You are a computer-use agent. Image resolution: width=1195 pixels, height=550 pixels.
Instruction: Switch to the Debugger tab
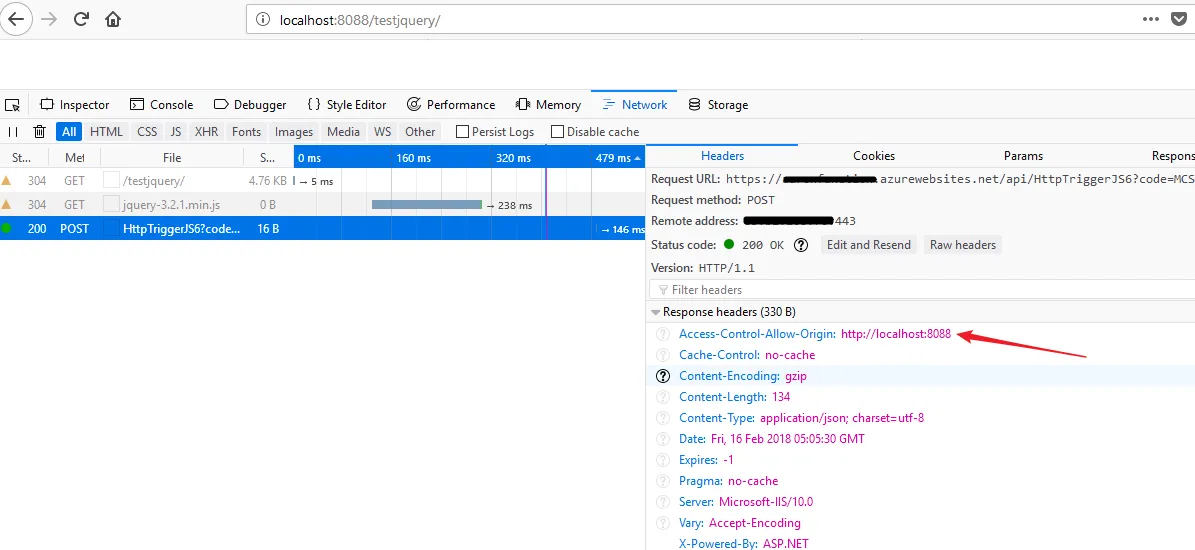pos(250,105)
